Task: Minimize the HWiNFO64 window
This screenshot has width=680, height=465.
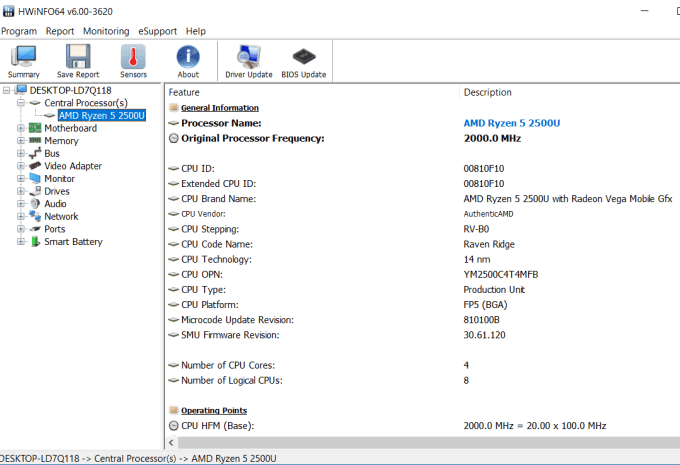Action: click(x=645, y=11)
